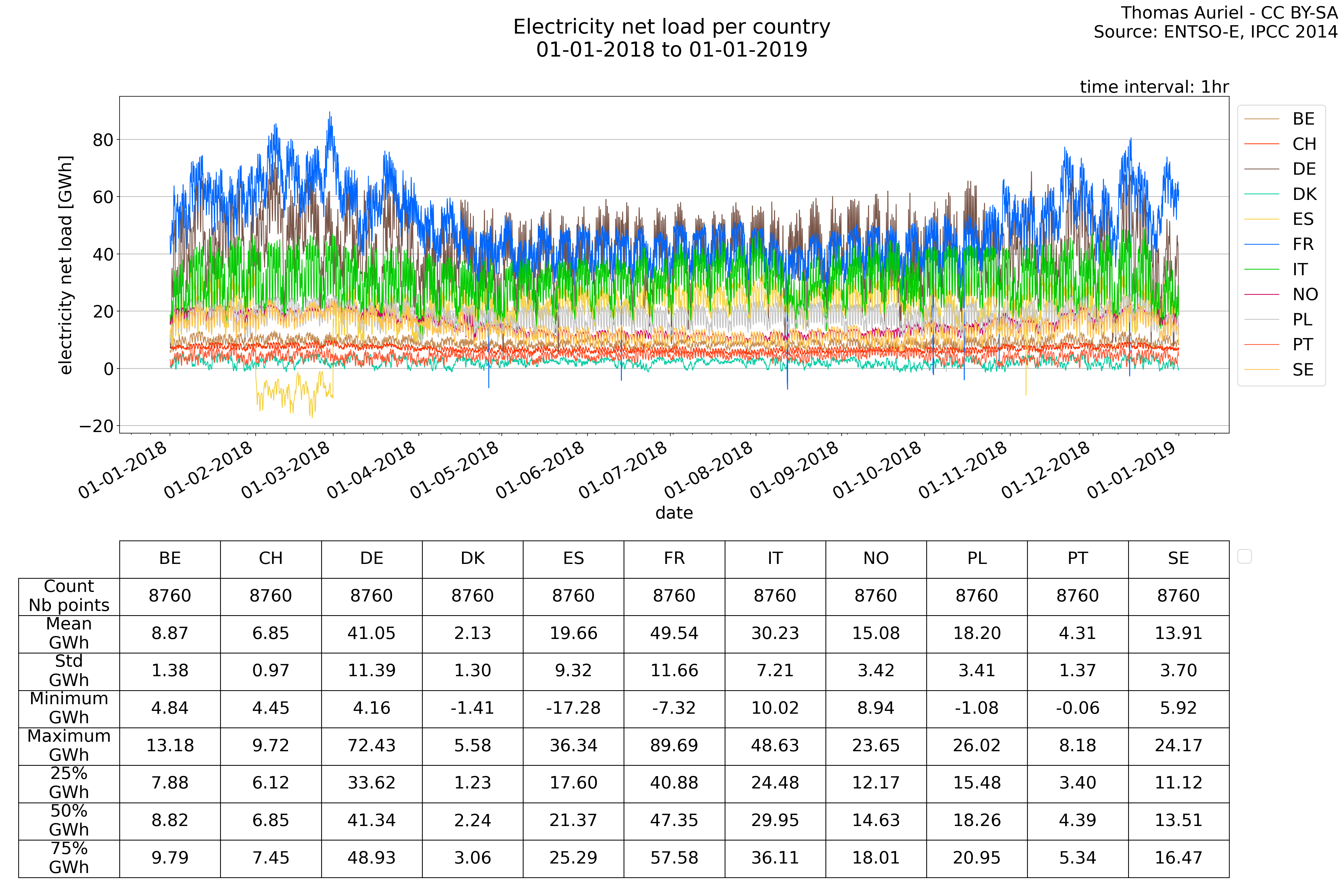Click the Source: ENTSO-E, IPCC 2014 credit
The height and width of the screenshot is (896, 1344).
click(1215, 31)
